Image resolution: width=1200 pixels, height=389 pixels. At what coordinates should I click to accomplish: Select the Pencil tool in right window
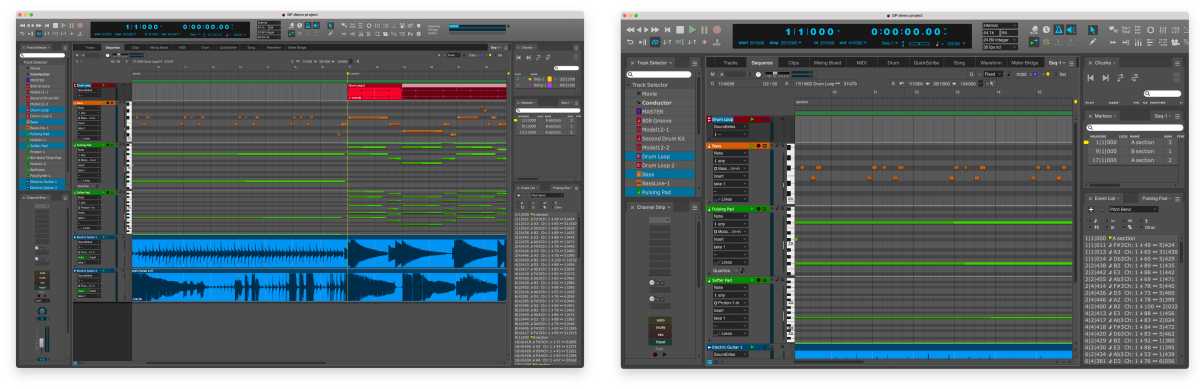click(1092, 43)
